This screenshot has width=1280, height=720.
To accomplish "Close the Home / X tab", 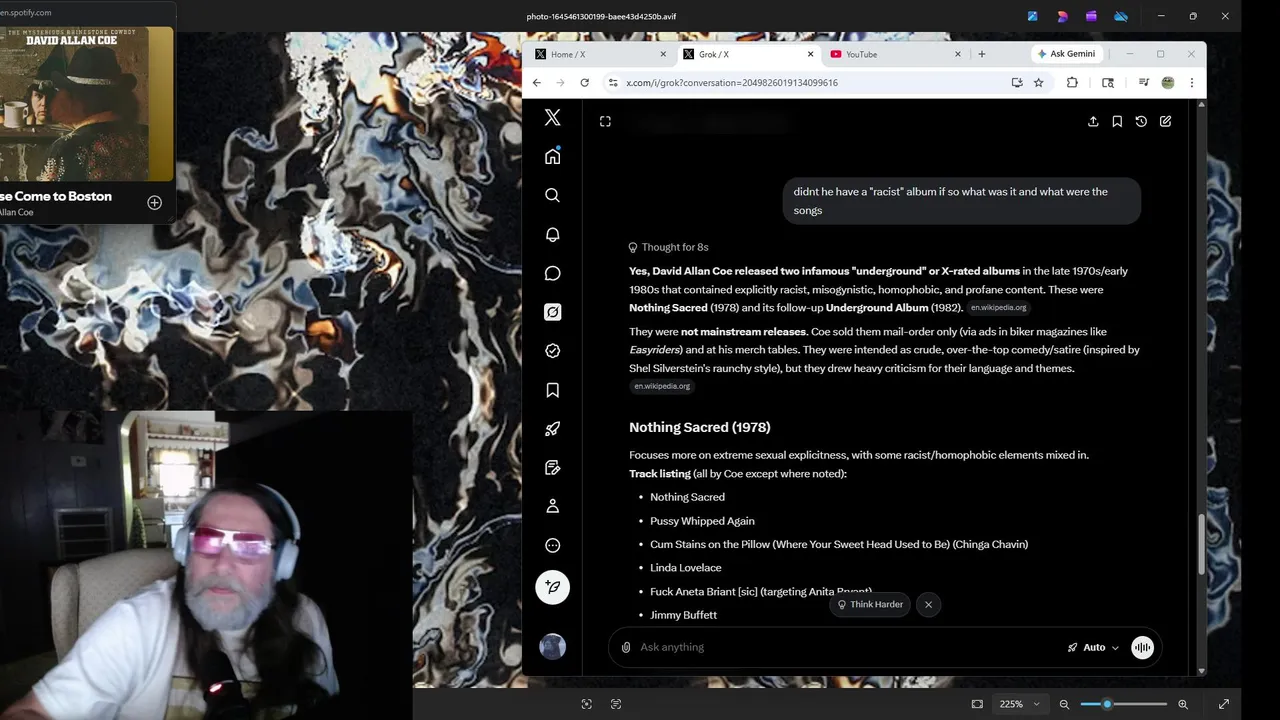I will point(663,54).
